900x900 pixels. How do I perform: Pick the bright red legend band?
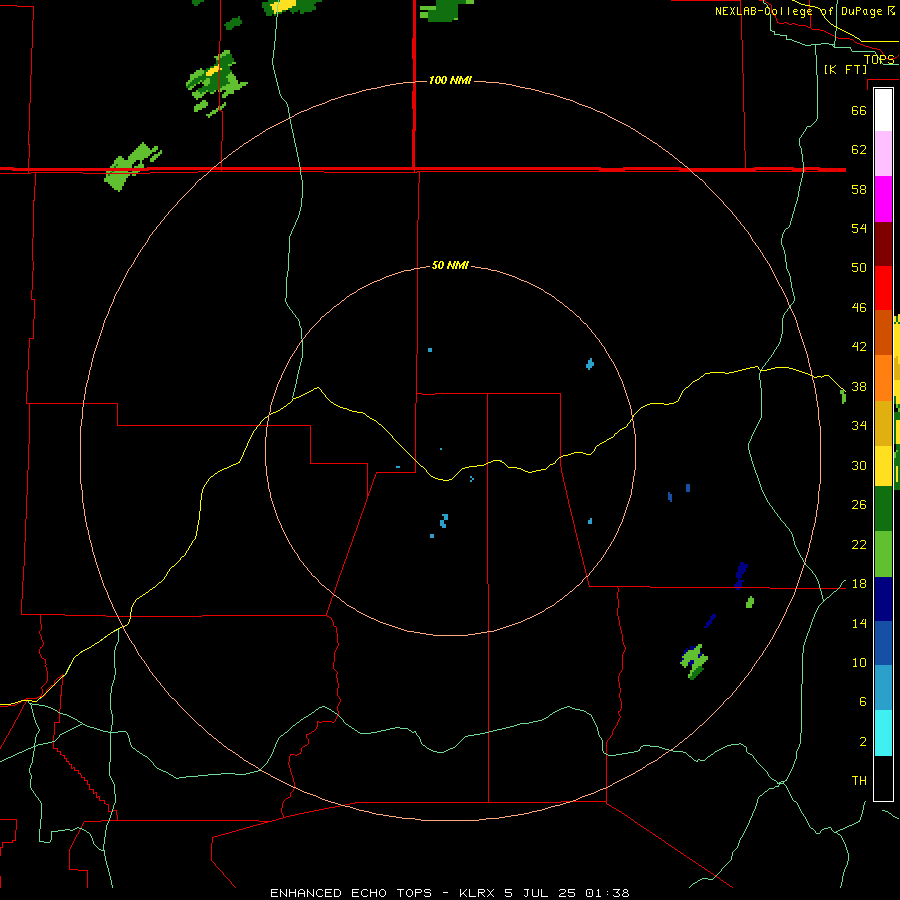(883, 289)
